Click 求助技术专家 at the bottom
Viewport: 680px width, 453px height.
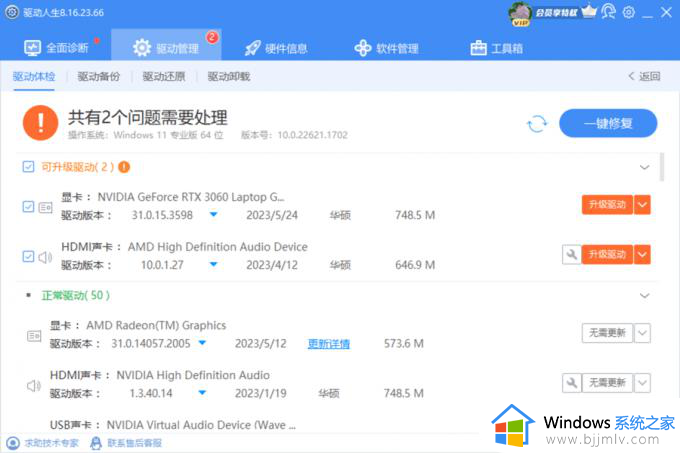(x=43, y=443)
